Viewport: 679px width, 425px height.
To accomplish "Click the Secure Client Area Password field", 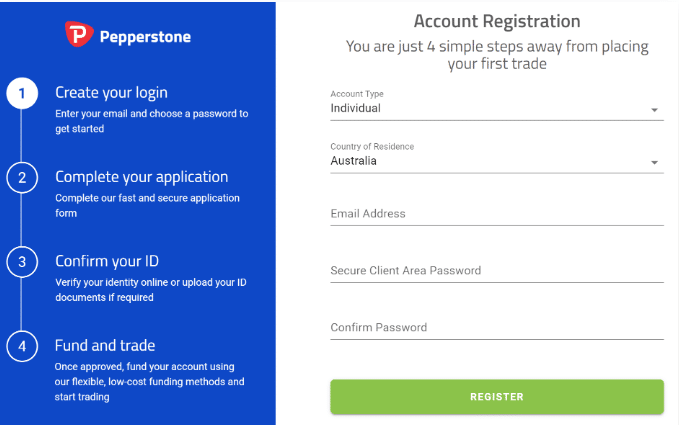I will pyautogui.click(x=496, y=271).
